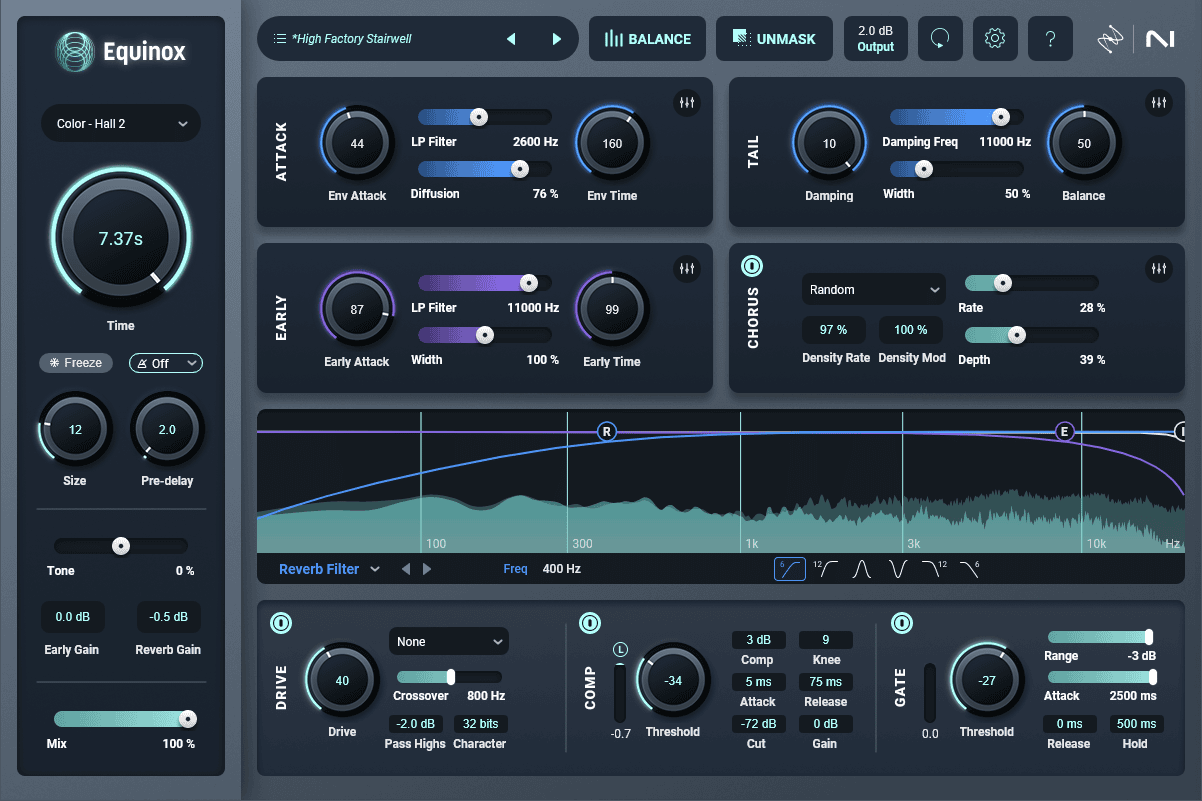Viewport: 1202px width, 801px height.
Task: Select 6 dB high-cut filter shape
Action: pos(969,569)
